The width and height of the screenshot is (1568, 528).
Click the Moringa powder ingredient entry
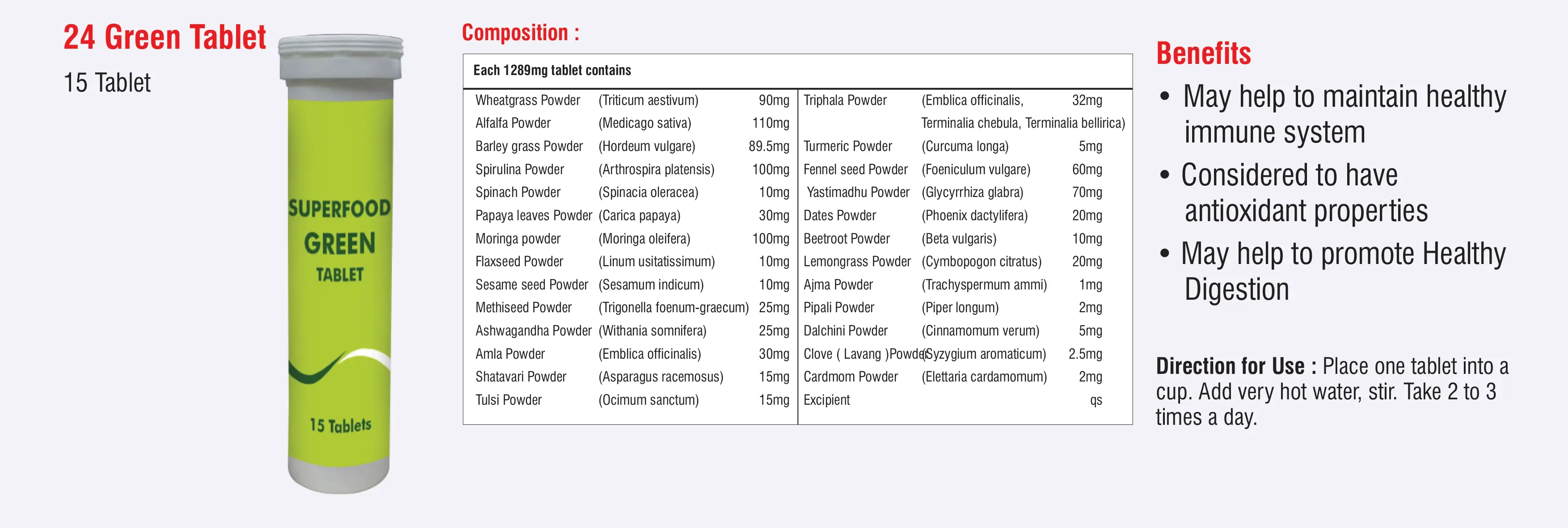[518, 239]
